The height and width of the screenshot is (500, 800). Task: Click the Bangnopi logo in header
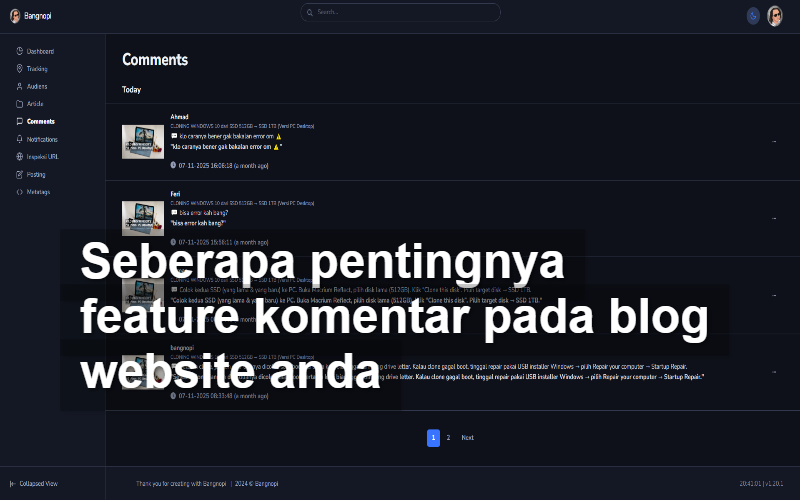[x=33, y=16]
